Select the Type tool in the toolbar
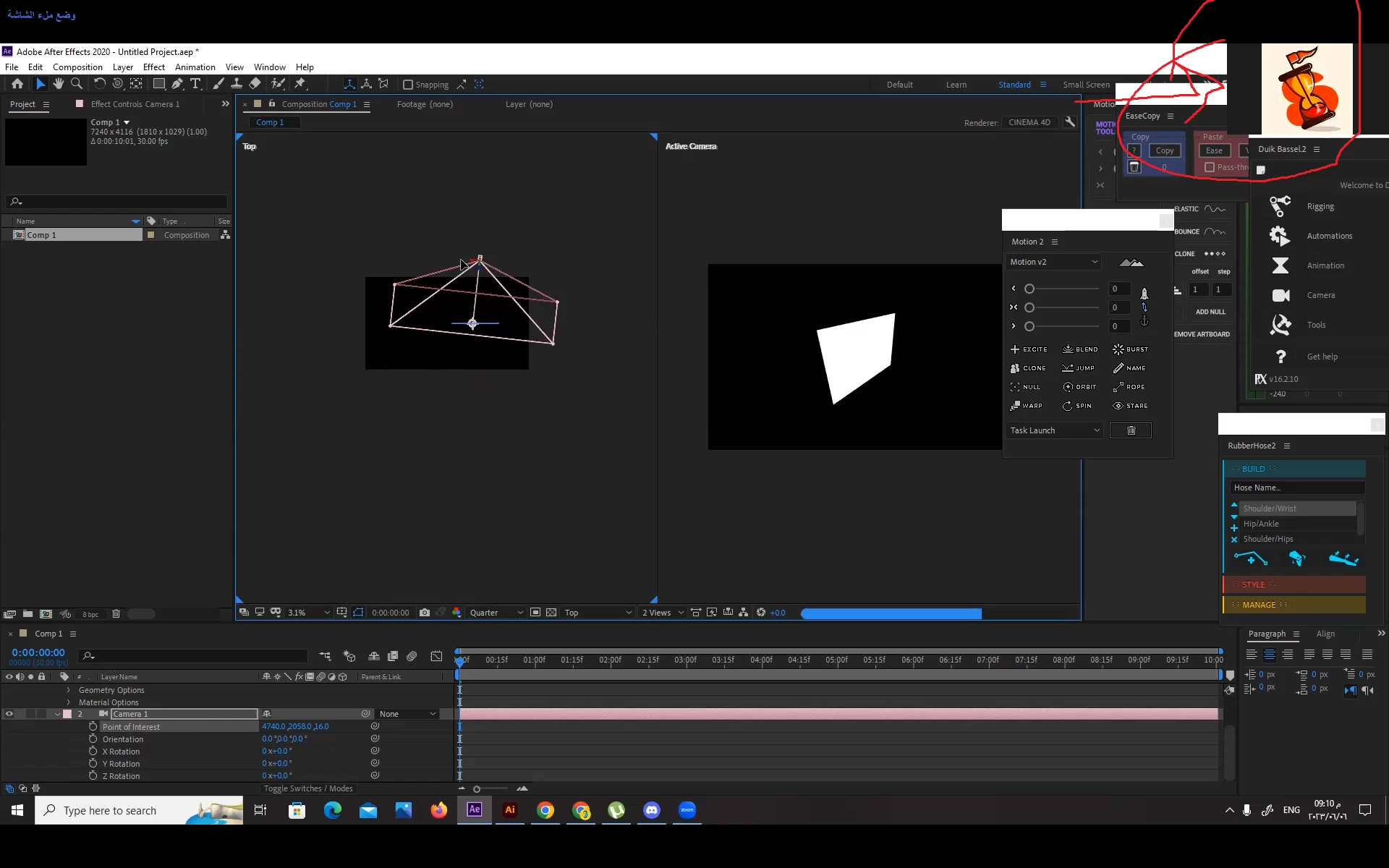 pyautogui.click(x=195, y=84)
